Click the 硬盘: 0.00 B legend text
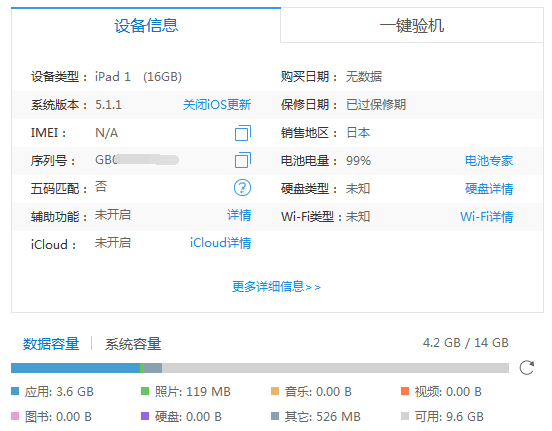 pyautogui.click(x=188, y=417)
